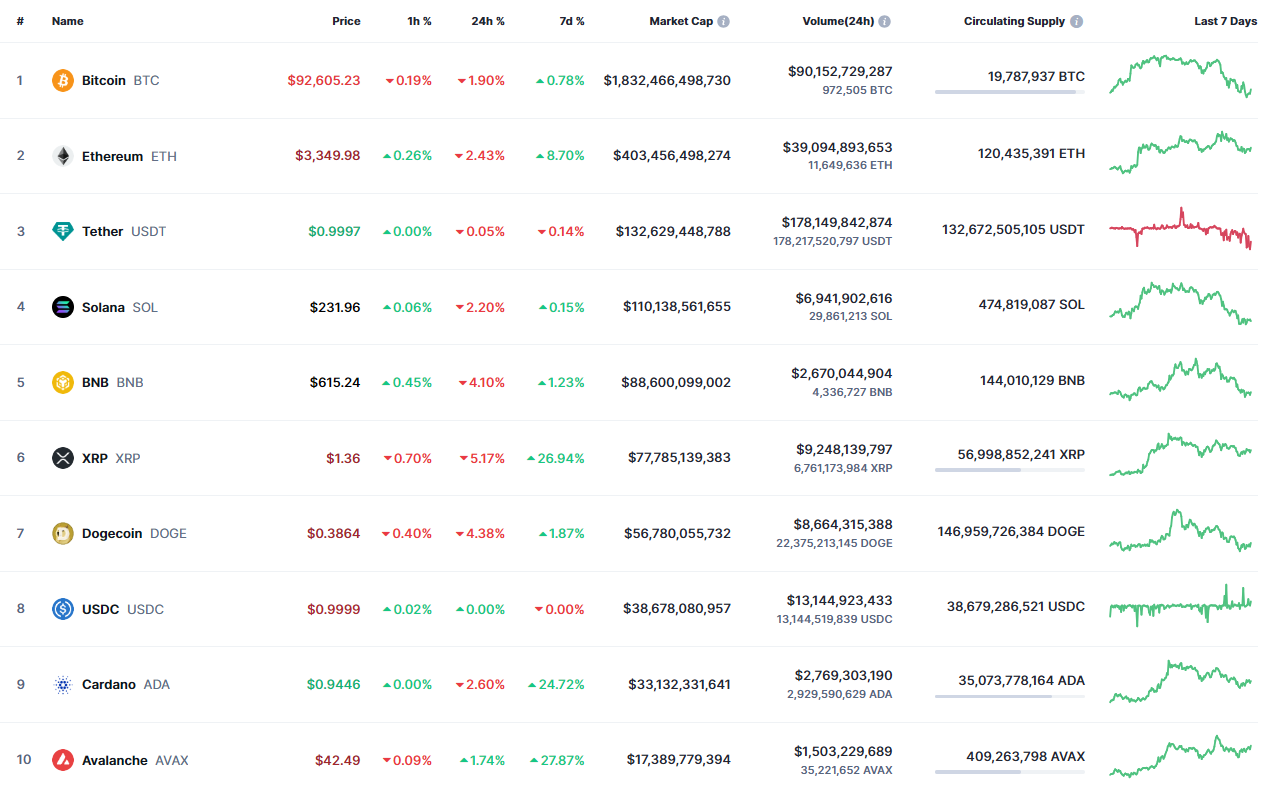Click Solana volume $6,941,902,616

tap(843, 298)
